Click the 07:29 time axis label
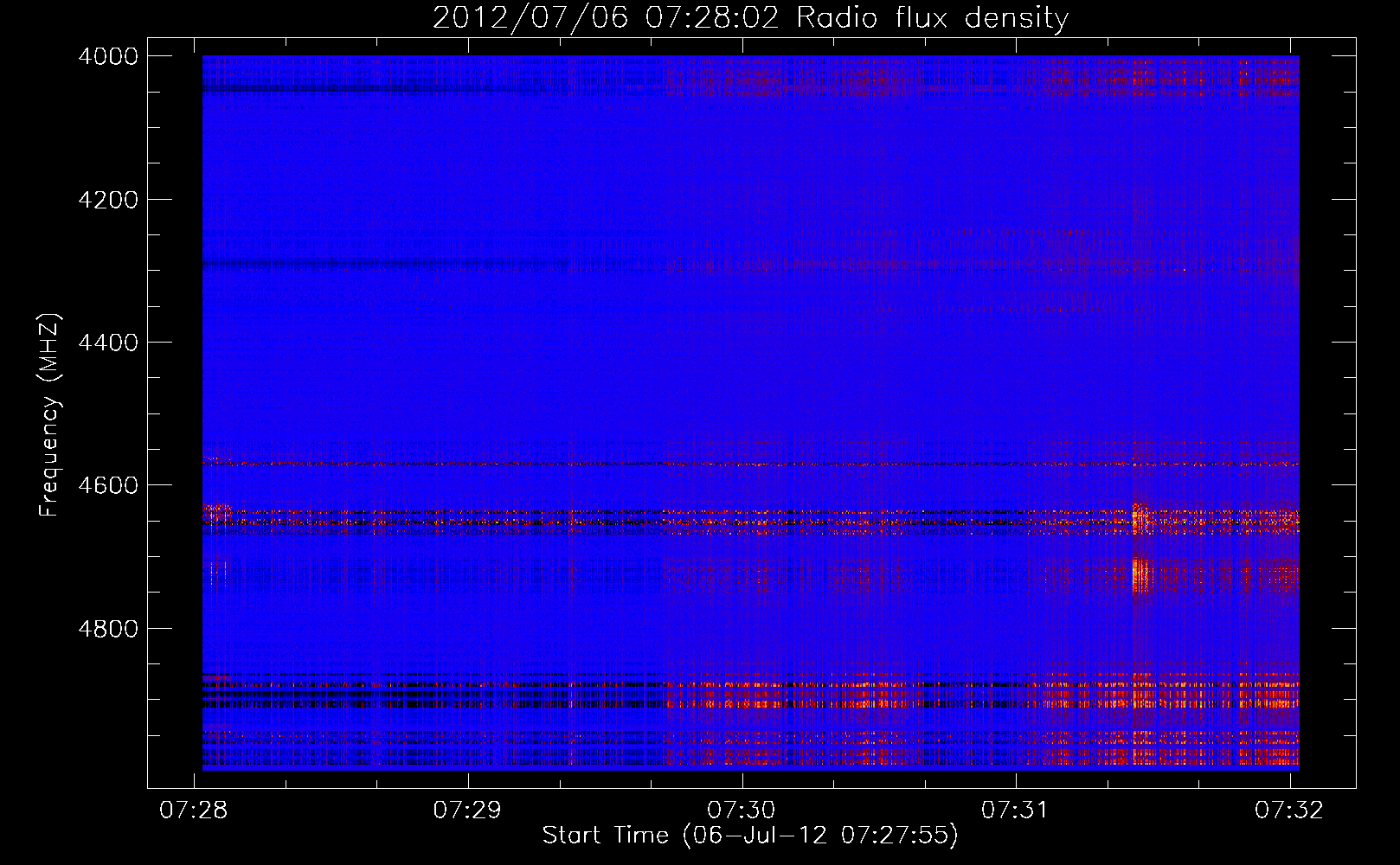 pos(468,810)
